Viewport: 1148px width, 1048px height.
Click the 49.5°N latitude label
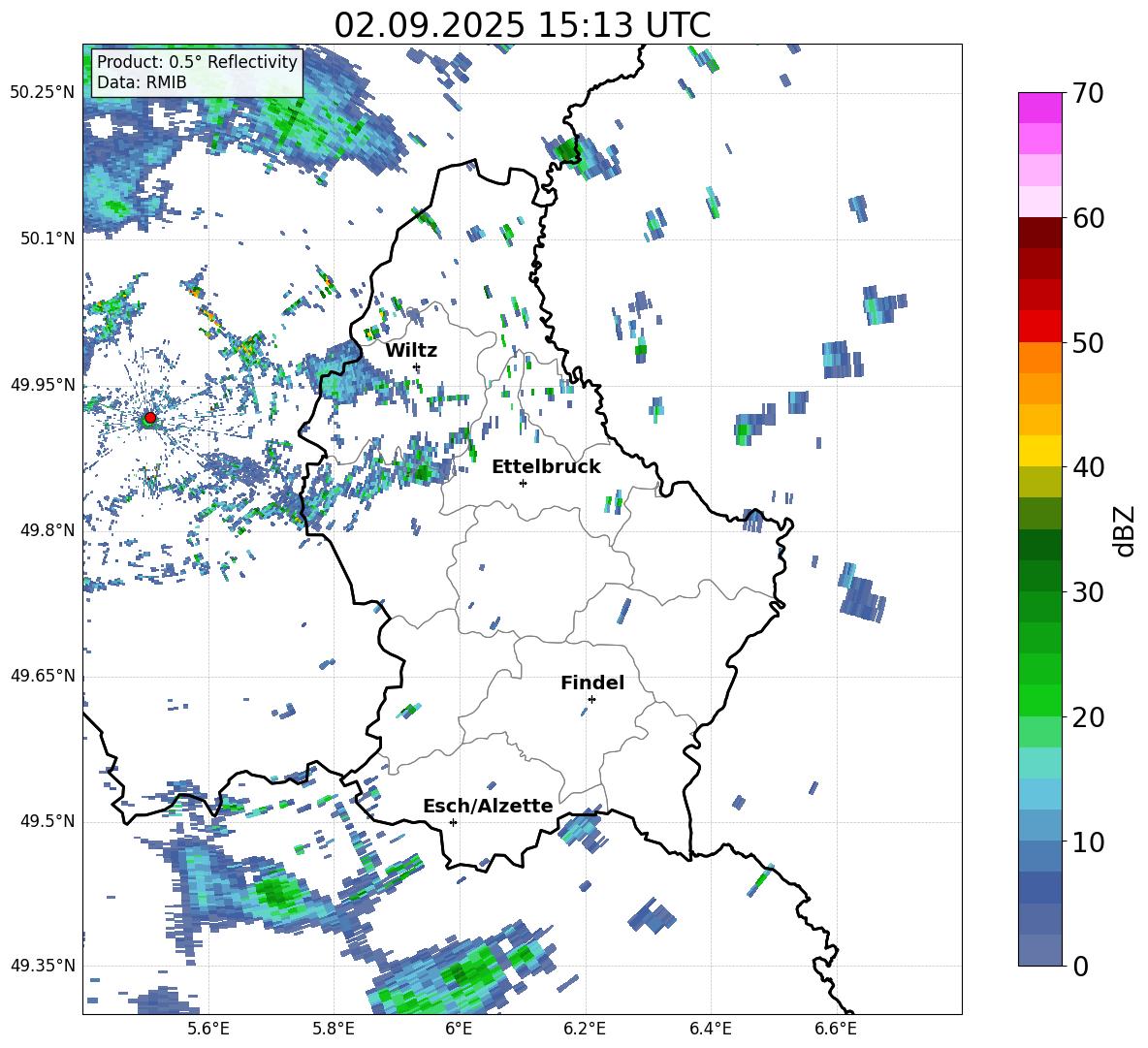(x=47, y=821)
